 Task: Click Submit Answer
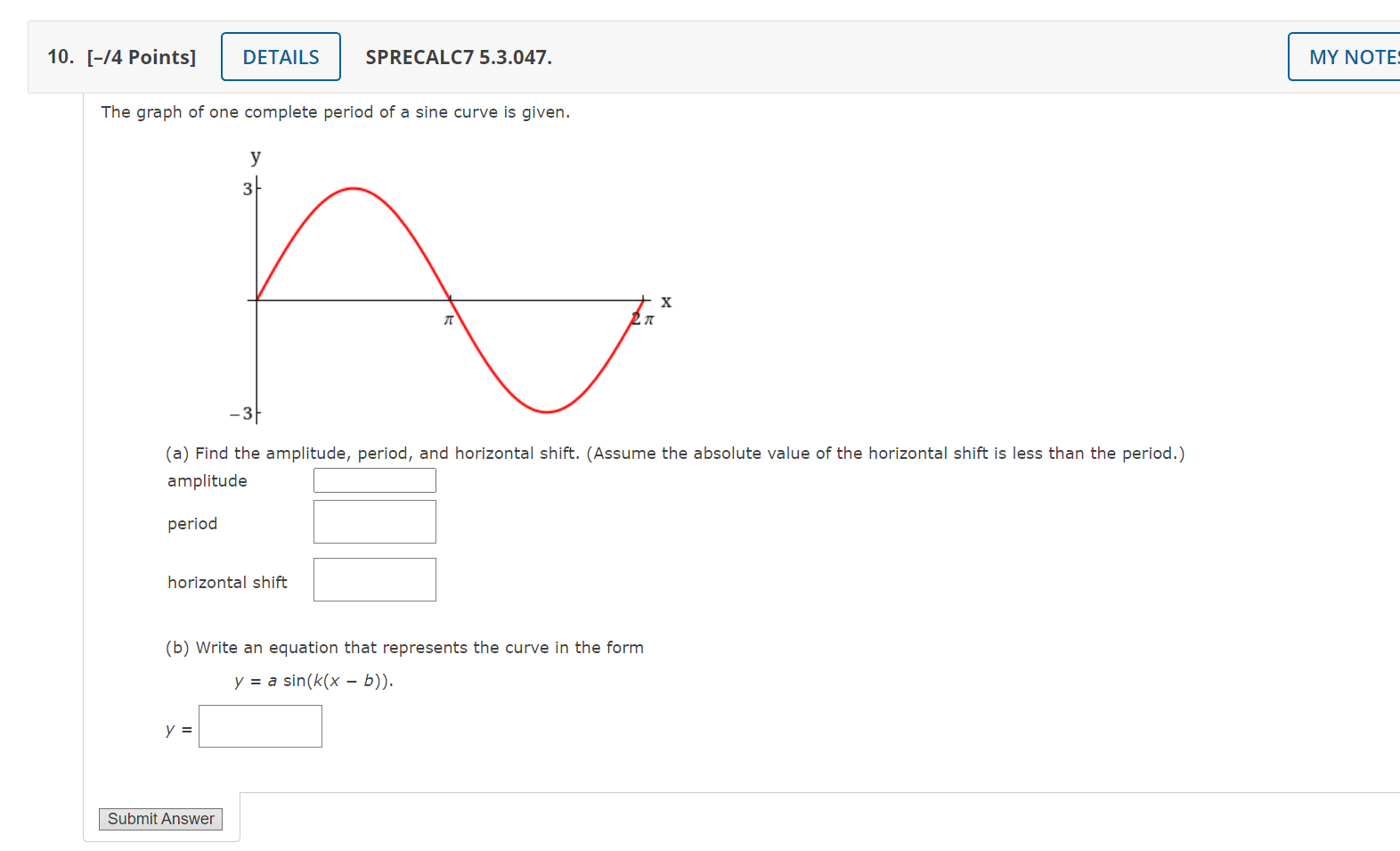[160, 819]
